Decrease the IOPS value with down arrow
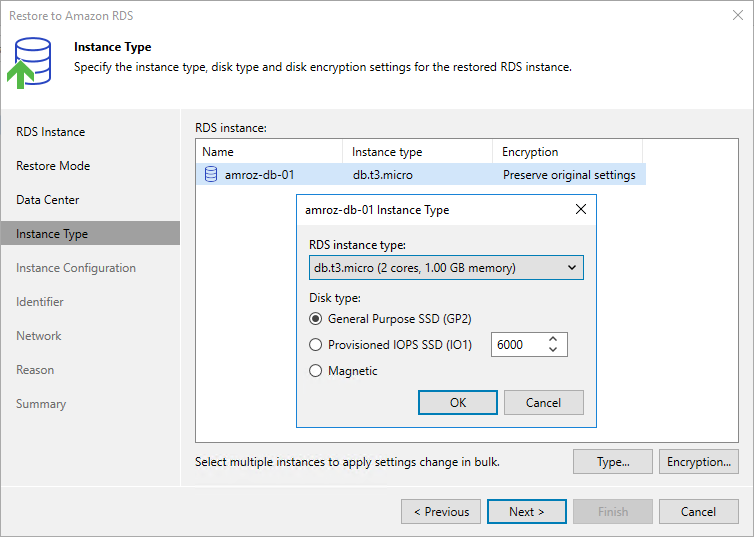The width and height of the screenshot is (754, 537). click(553, 350)
